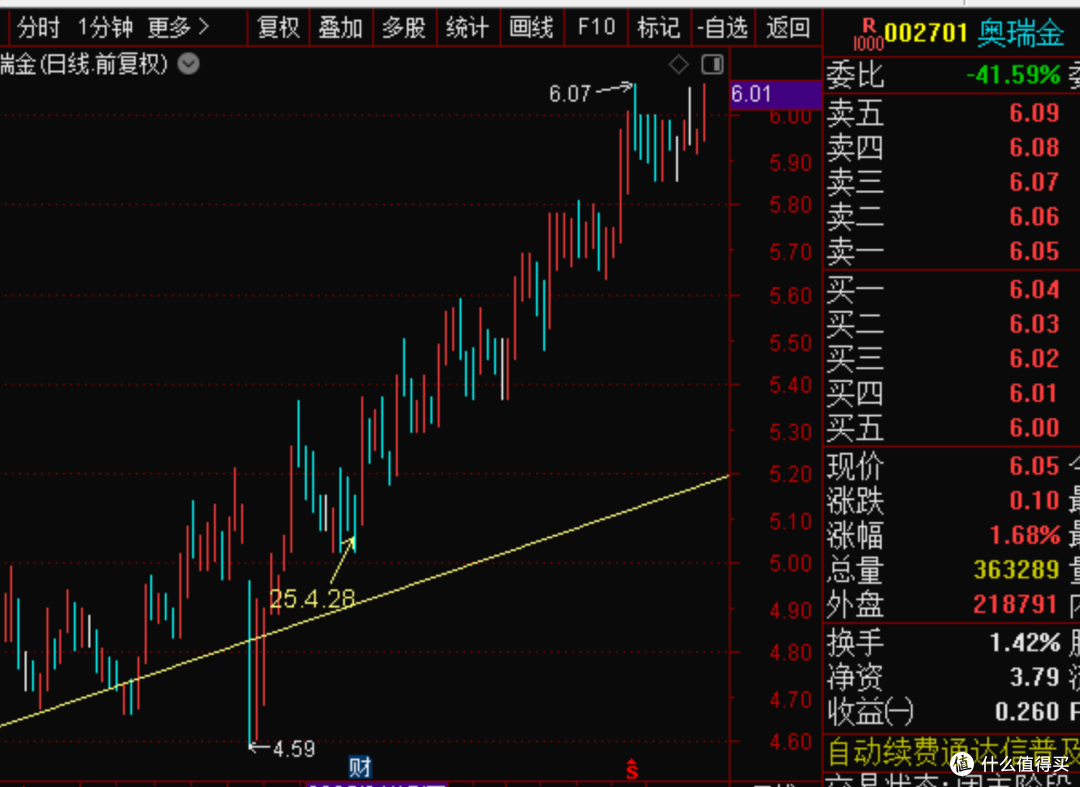This screenshot has width=1080, height=787.
Task: Click the 现价 value 6.05
Action: click(x=1034, y=466)
